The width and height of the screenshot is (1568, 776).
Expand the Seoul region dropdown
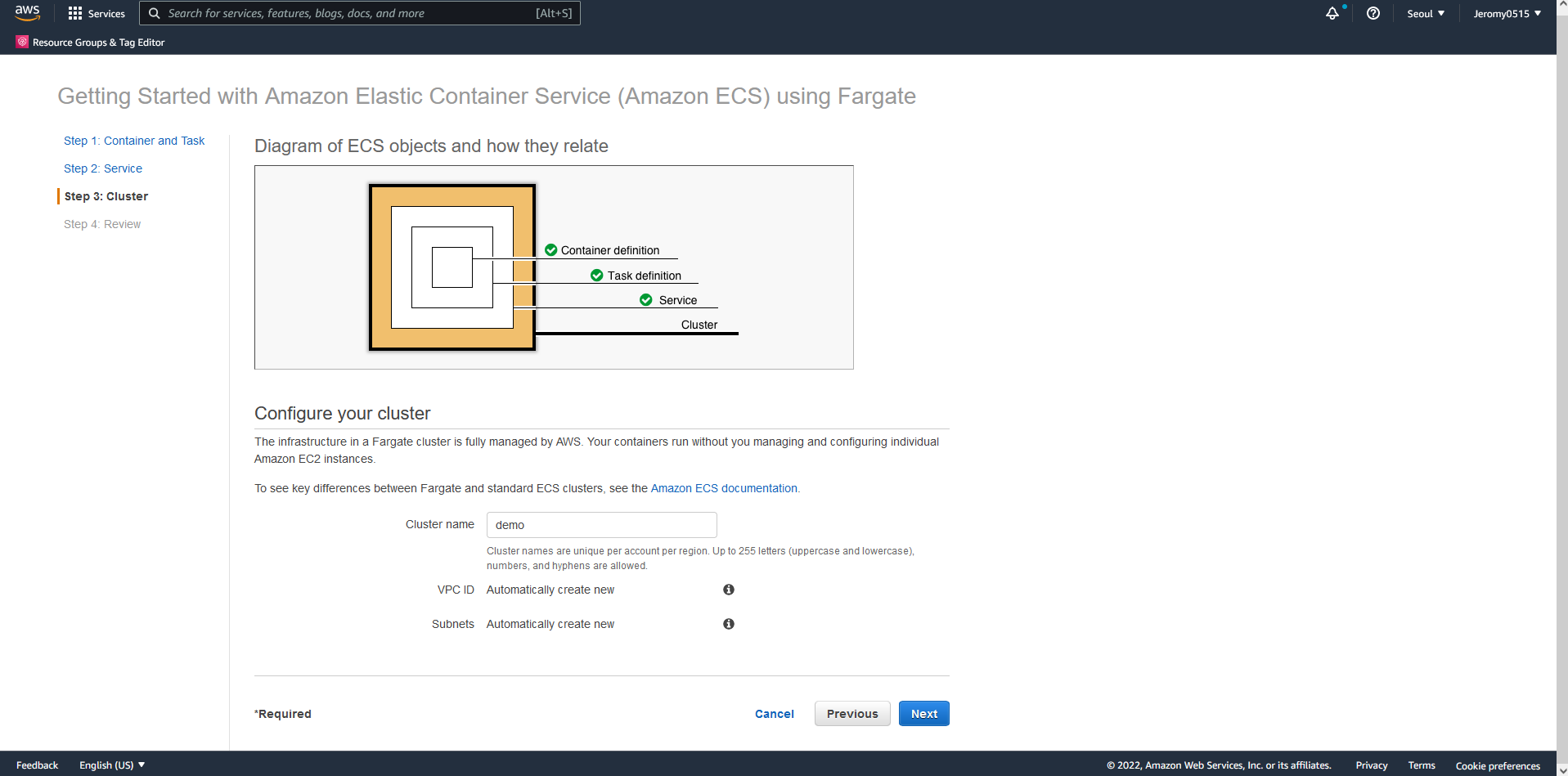click(1426, 13)
